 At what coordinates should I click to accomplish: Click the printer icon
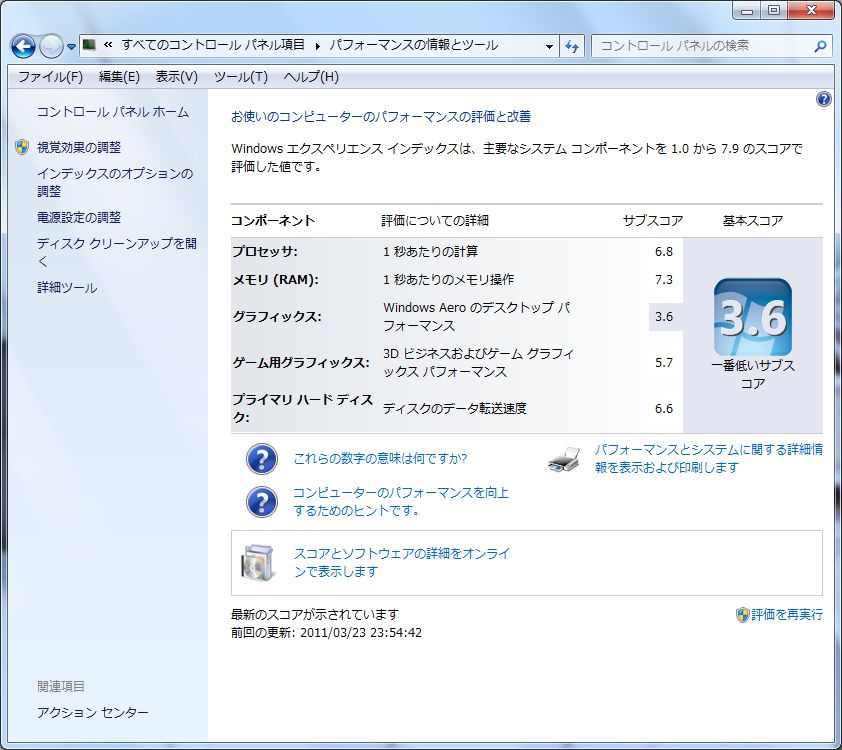click(x=564, y=459)
